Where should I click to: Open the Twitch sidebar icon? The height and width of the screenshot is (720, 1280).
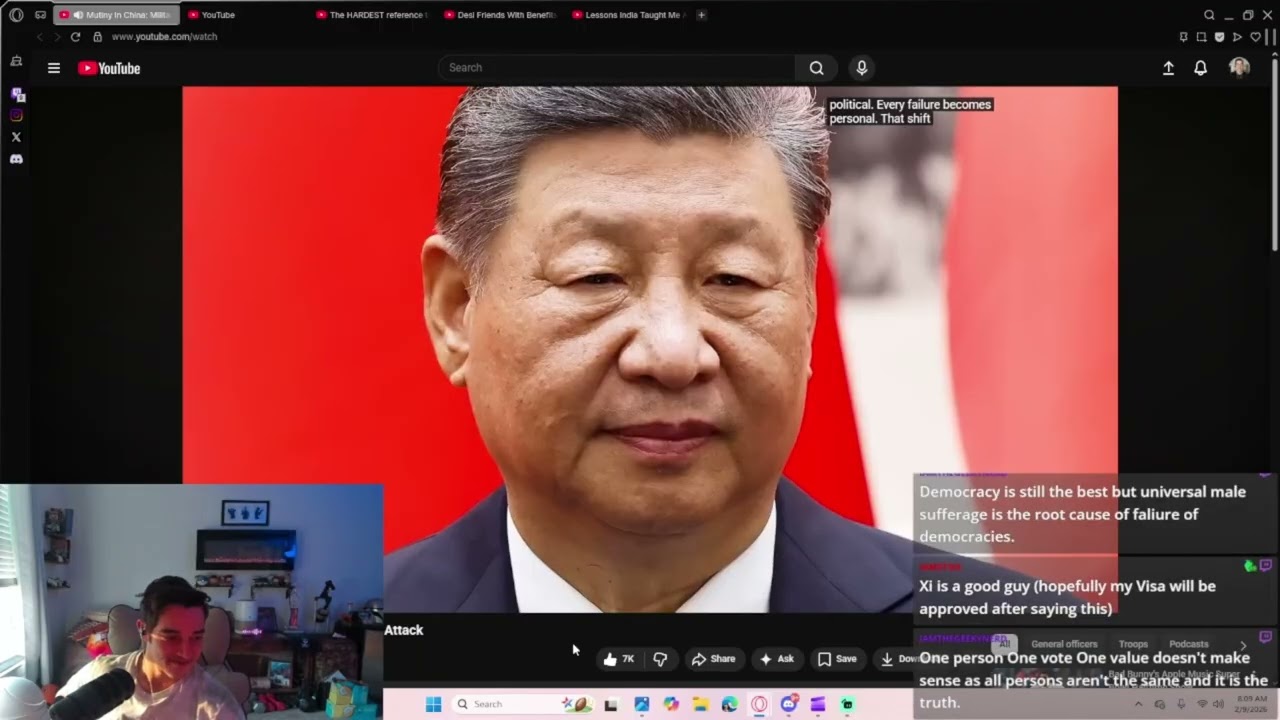(16, 94)
